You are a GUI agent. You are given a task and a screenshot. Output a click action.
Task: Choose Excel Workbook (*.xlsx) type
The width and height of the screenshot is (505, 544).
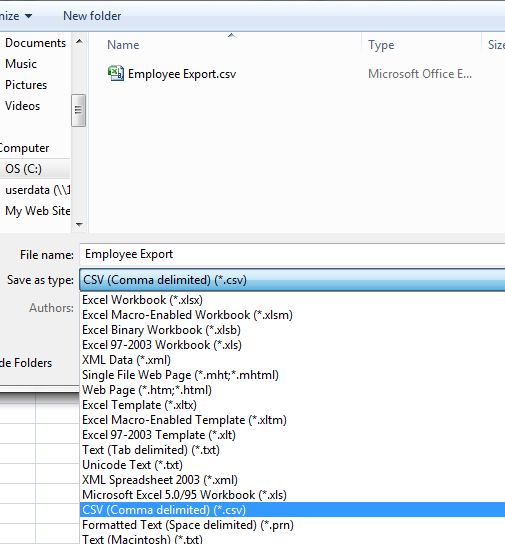pyautogui.click(x=292, y=300)
